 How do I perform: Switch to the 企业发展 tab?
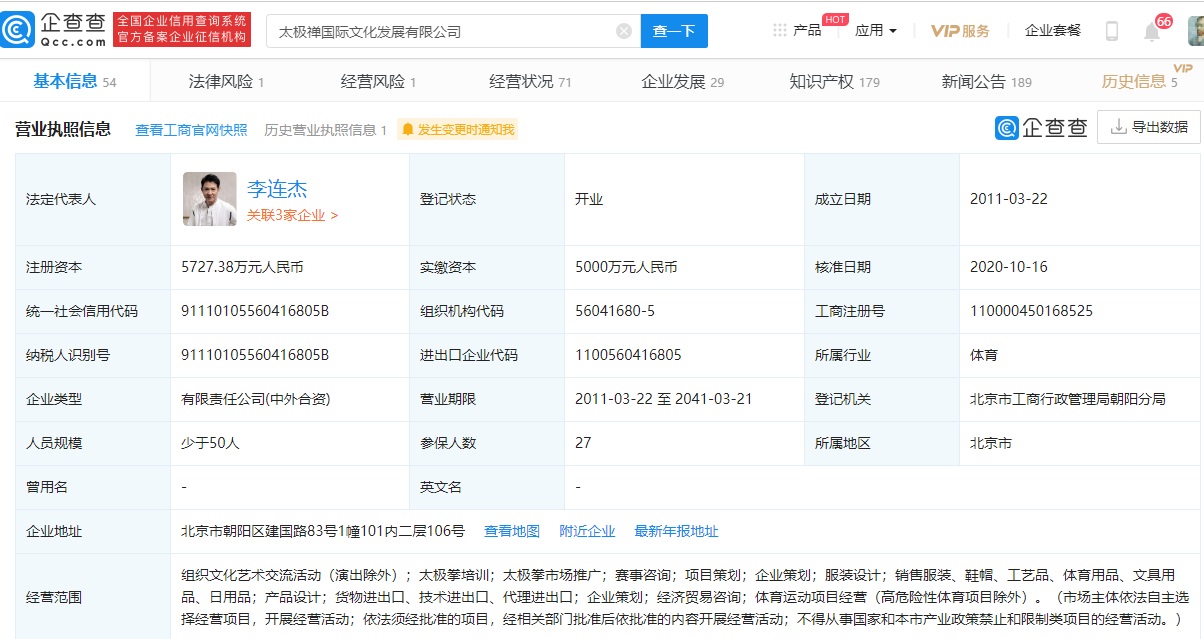682,82
